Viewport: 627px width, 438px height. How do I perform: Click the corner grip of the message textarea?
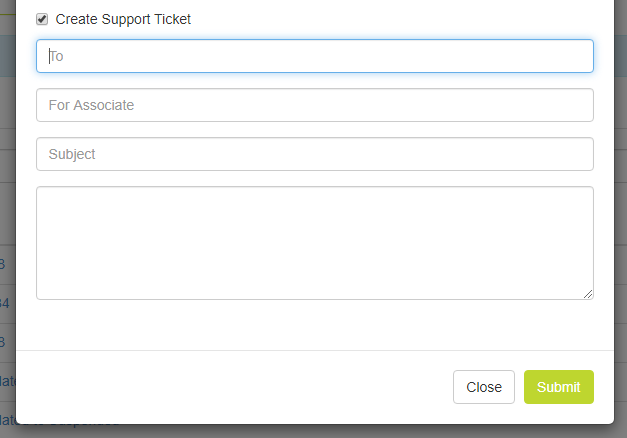click(x=588, y=293)
